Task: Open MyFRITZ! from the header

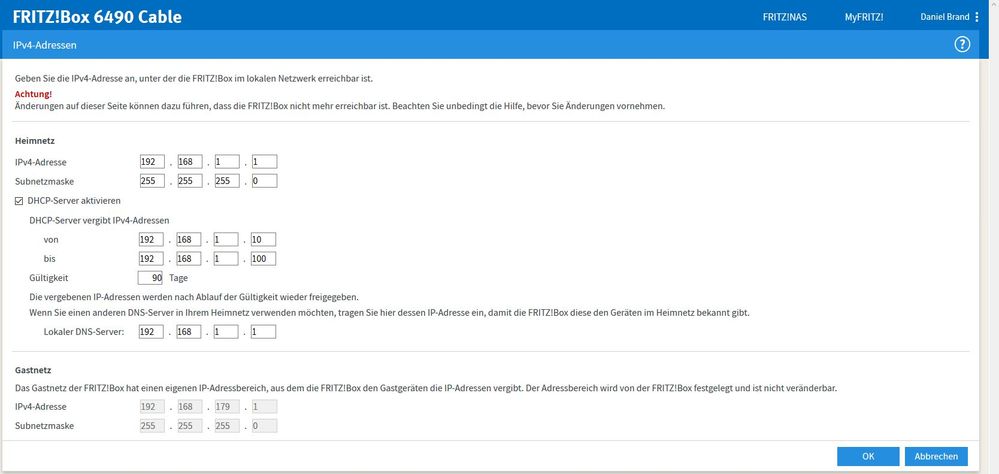Action: tap(864, 17)
